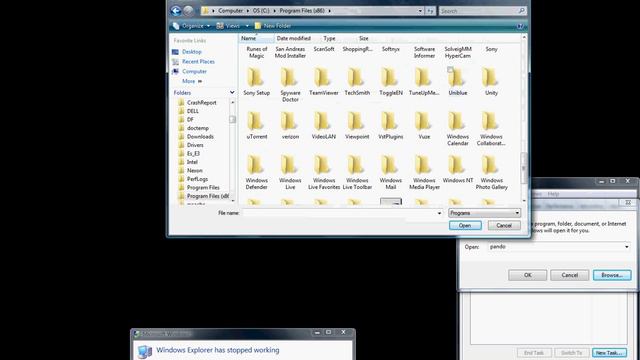This screenshot has width=640, height=360.
Task: Select the VideoLAN folder
Action: [323, 126]
